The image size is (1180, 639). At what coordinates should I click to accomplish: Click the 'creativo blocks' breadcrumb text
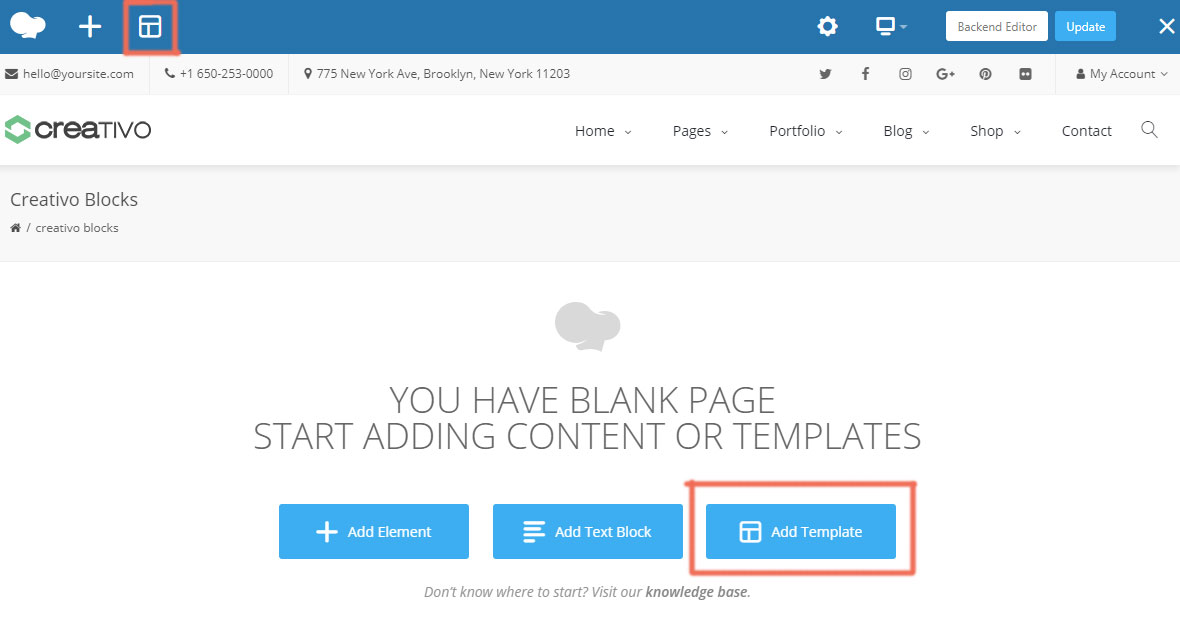[77, 228]
